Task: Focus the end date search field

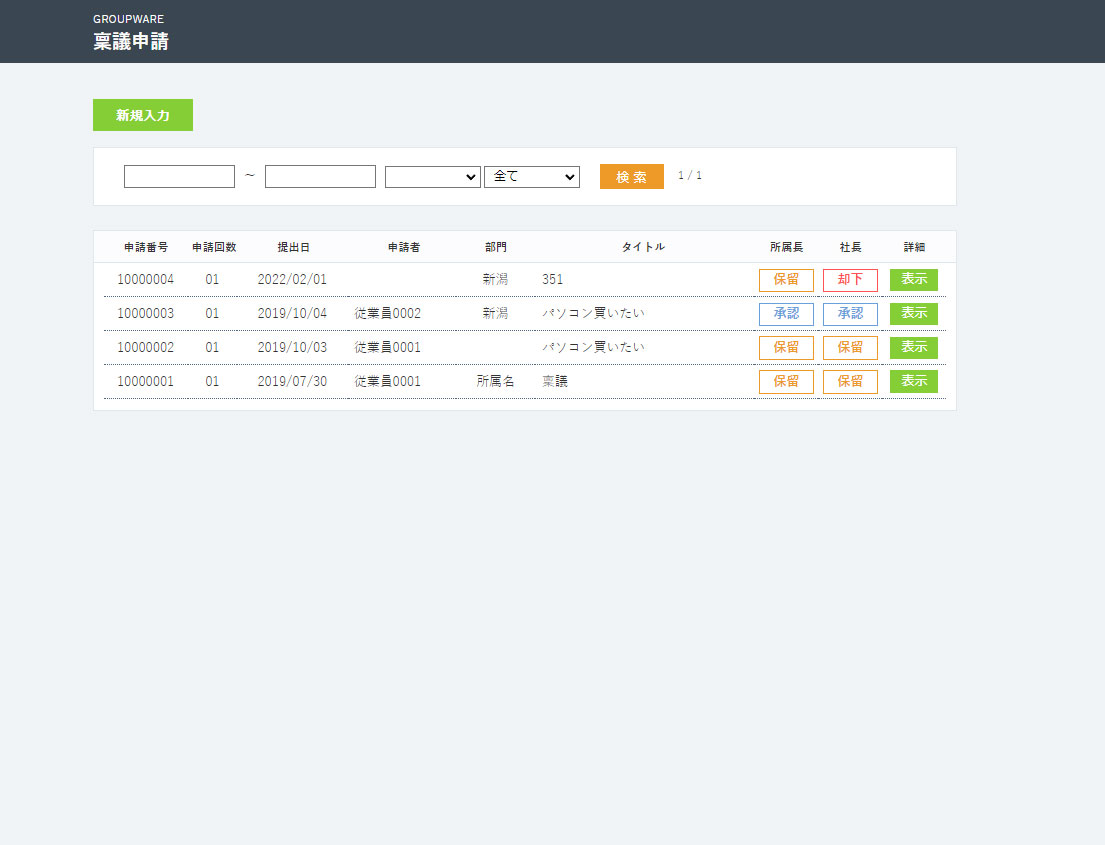Action: [x=320, y=177]
